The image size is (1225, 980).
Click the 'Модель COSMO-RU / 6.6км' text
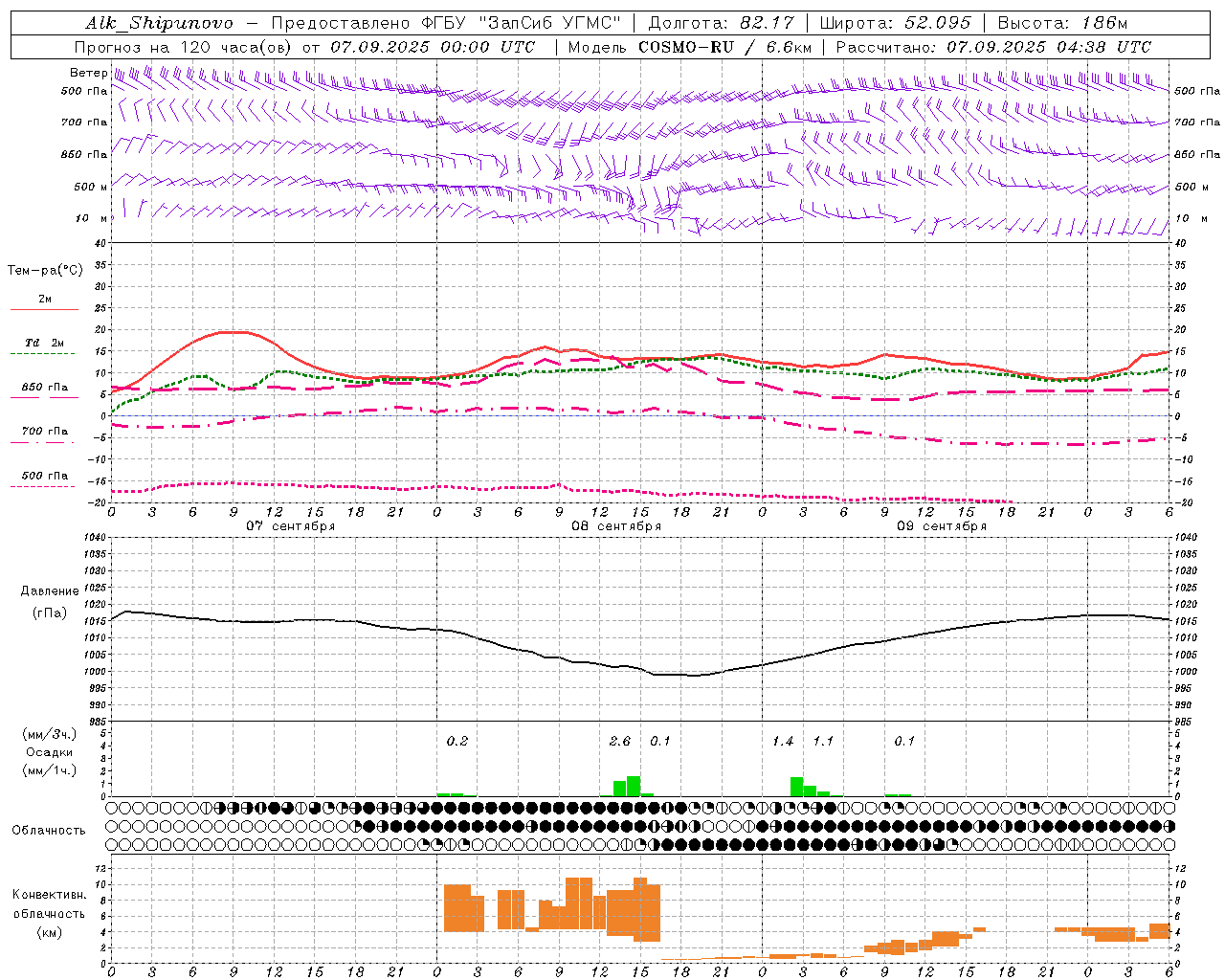point(689,47)
